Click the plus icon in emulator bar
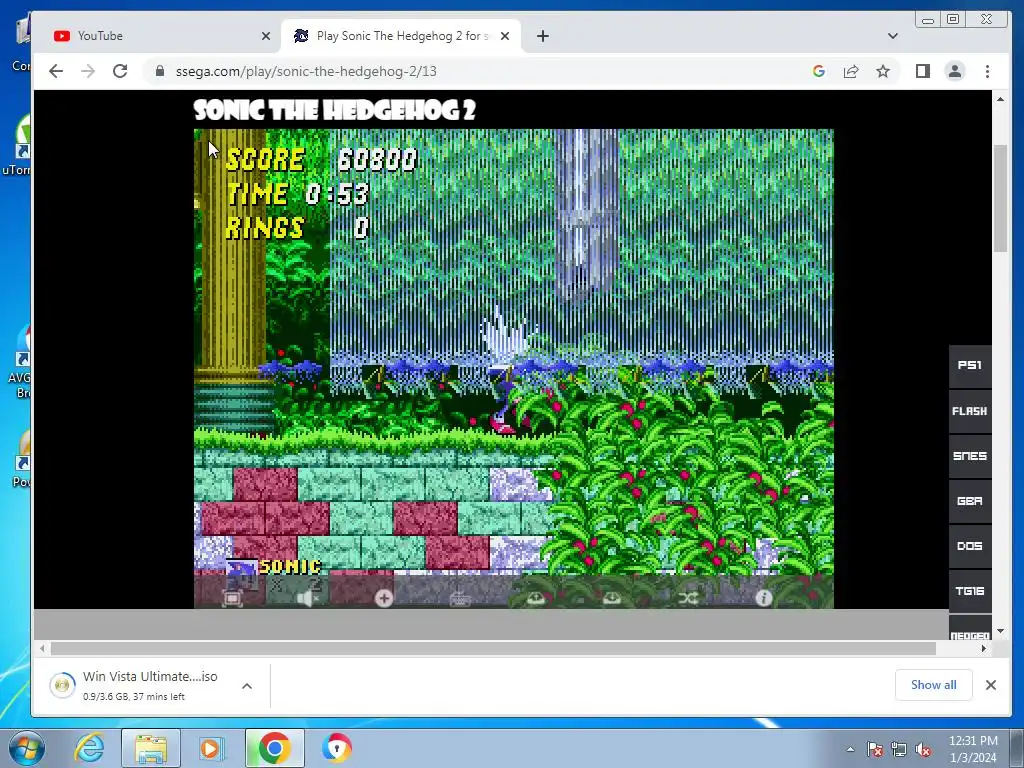Image resolution: width=1024 pixels, height=768 pixels. 384,598
